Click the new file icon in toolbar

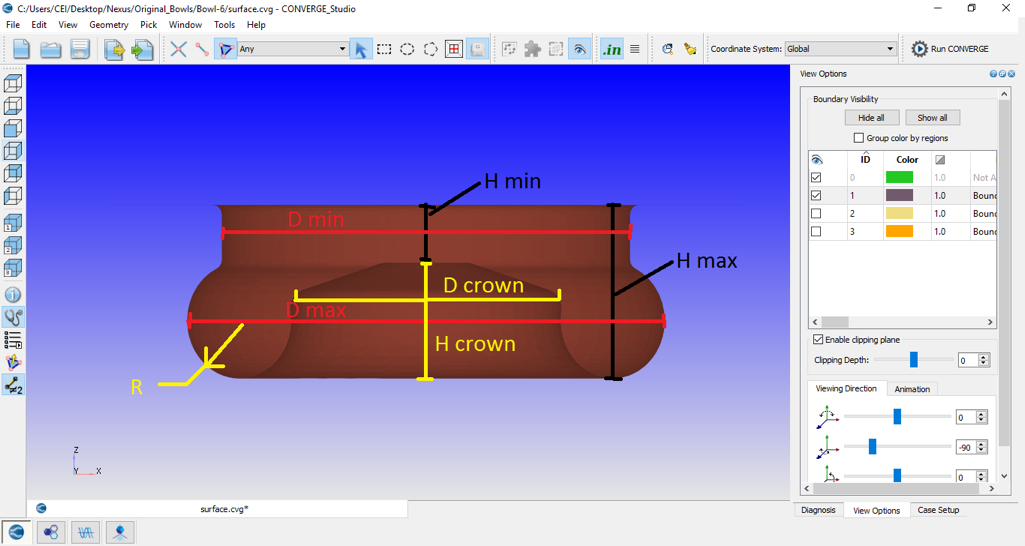point(21,49)
